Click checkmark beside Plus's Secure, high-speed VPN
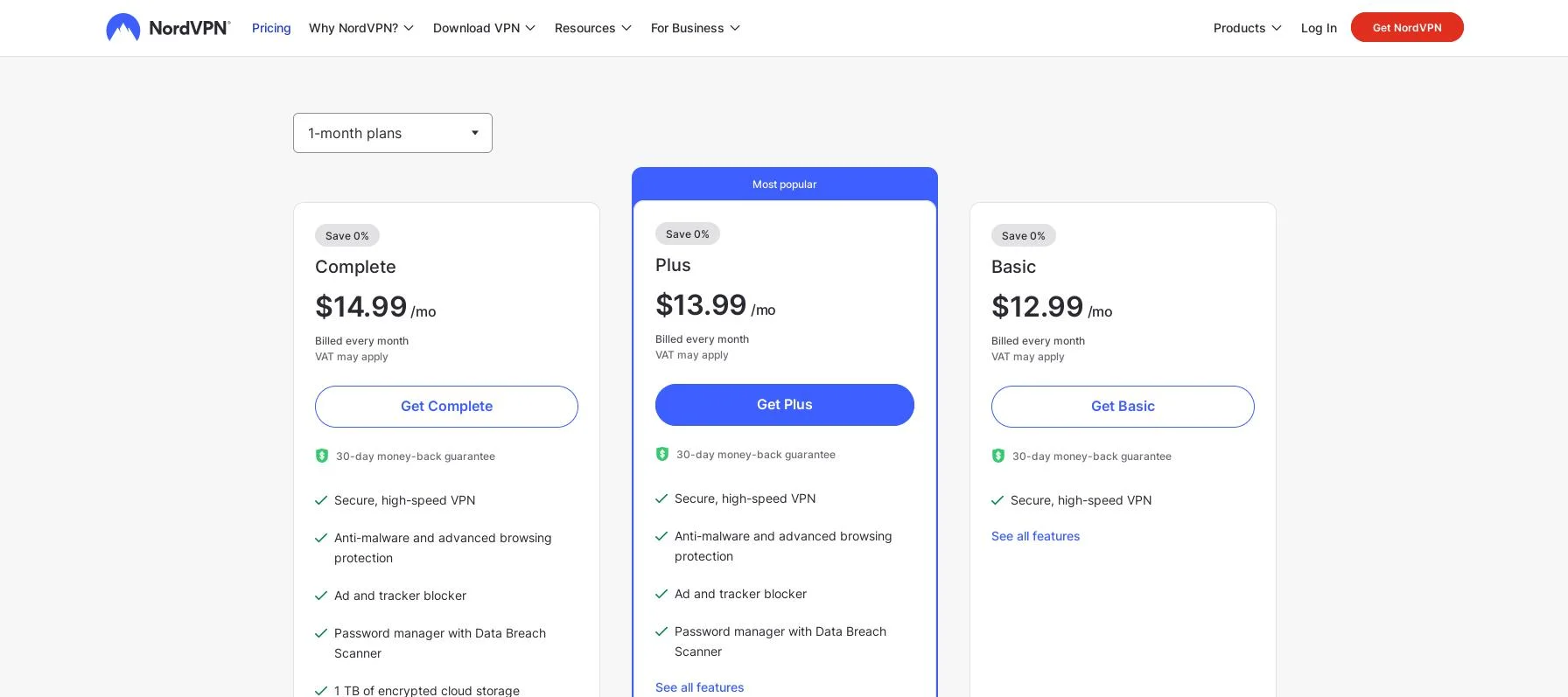Viewport: 1568px width, 697px height. 661,498
